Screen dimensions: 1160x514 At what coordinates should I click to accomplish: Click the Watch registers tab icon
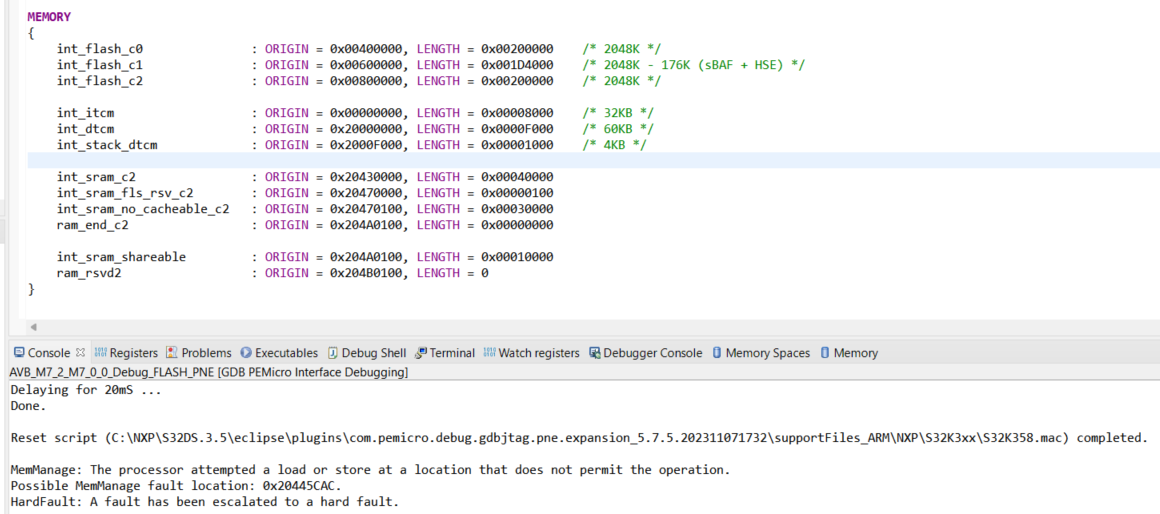490,353
